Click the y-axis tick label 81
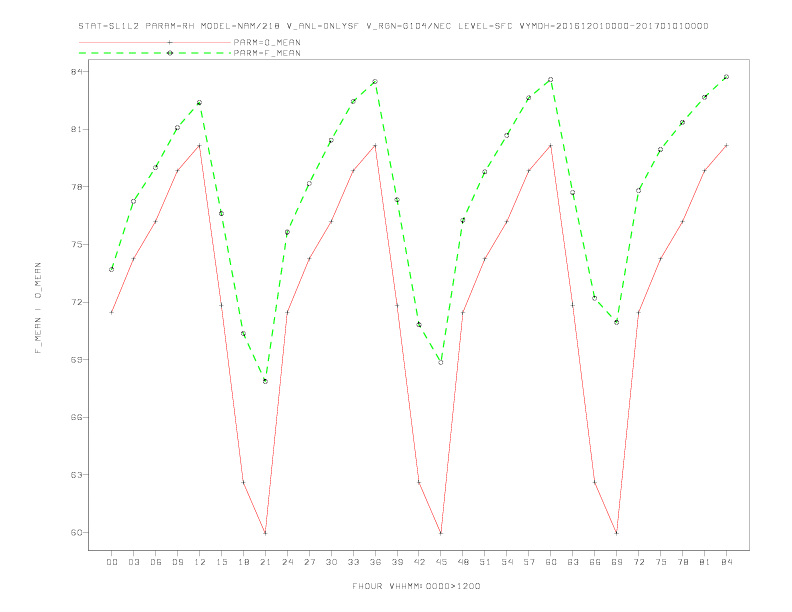Screen dimensions: 792x612 tap(76, 129)
